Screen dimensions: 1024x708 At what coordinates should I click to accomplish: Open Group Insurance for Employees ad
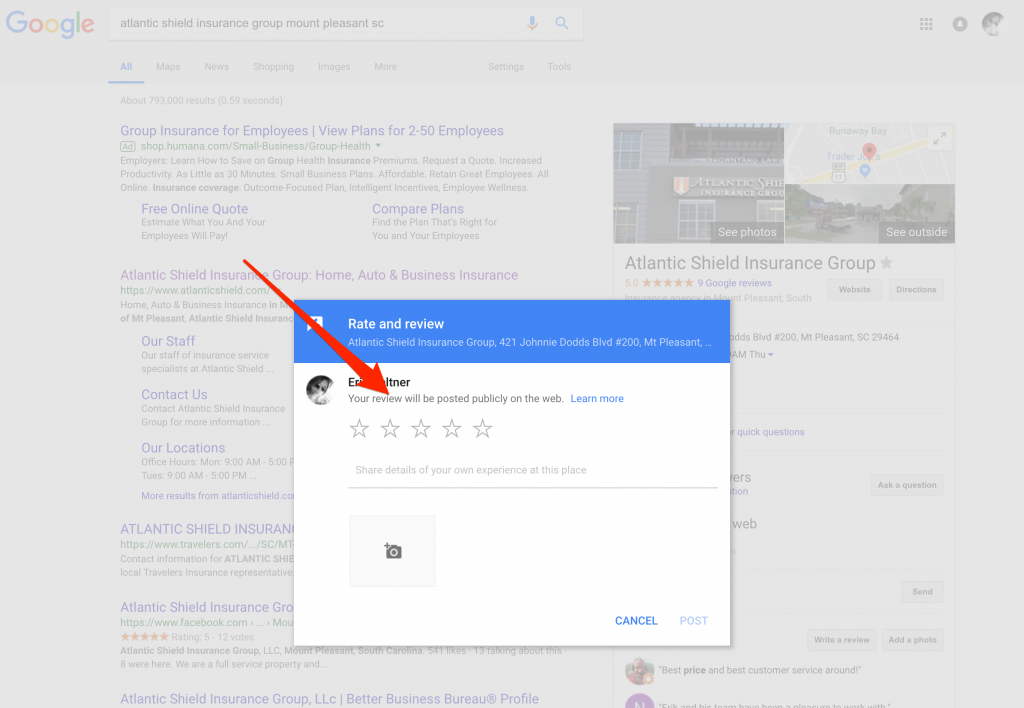point(312,131)
